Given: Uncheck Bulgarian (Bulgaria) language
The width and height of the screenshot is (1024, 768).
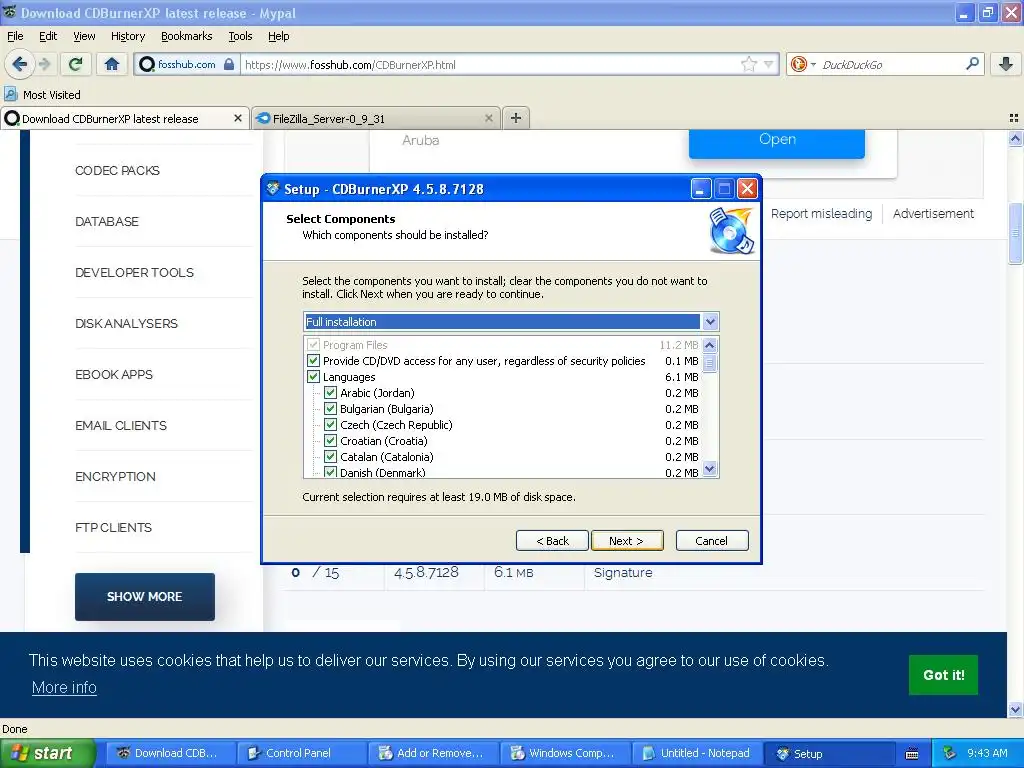Looking at the screenshot, I should point(330,409).
